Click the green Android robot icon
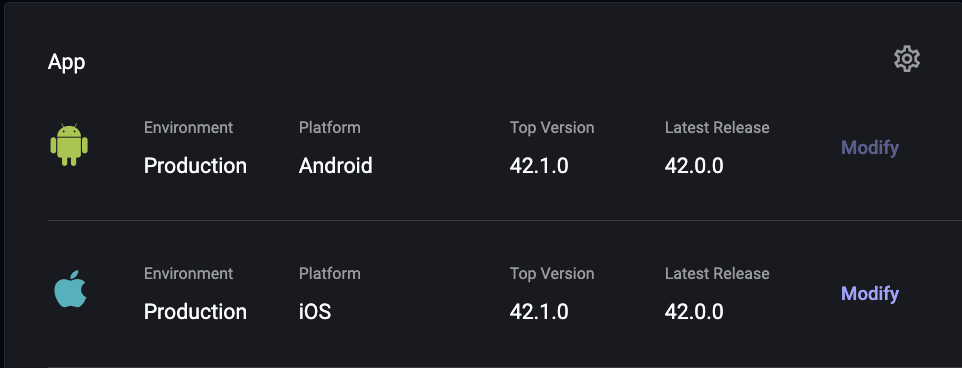Image resolution: width=962 pixels, height=368 pixels. click(69, 145)
